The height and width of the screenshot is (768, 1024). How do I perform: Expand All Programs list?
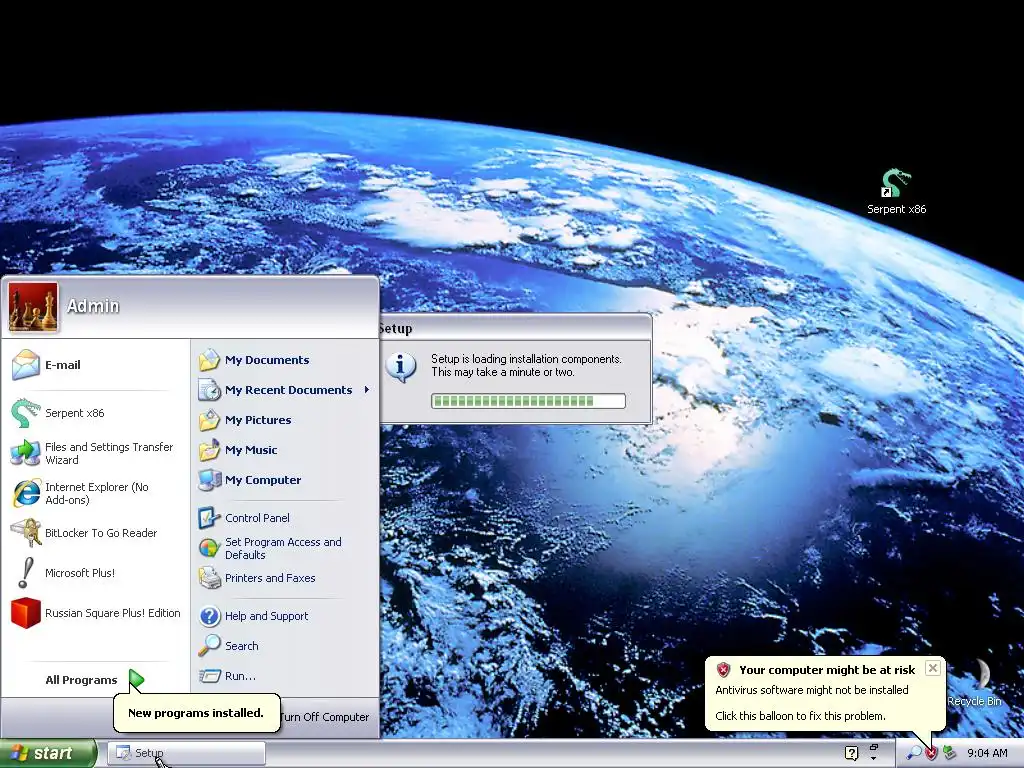(x=95, y=680)
